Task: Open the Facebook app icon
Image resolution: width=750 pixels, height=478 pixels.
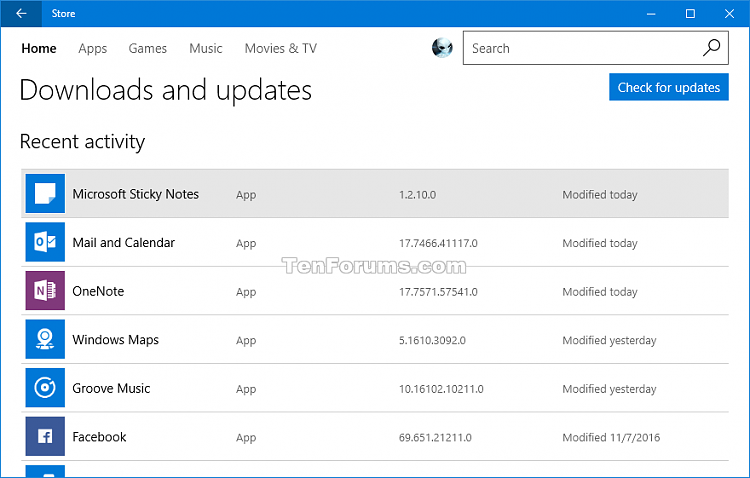Action: (45, 436)
